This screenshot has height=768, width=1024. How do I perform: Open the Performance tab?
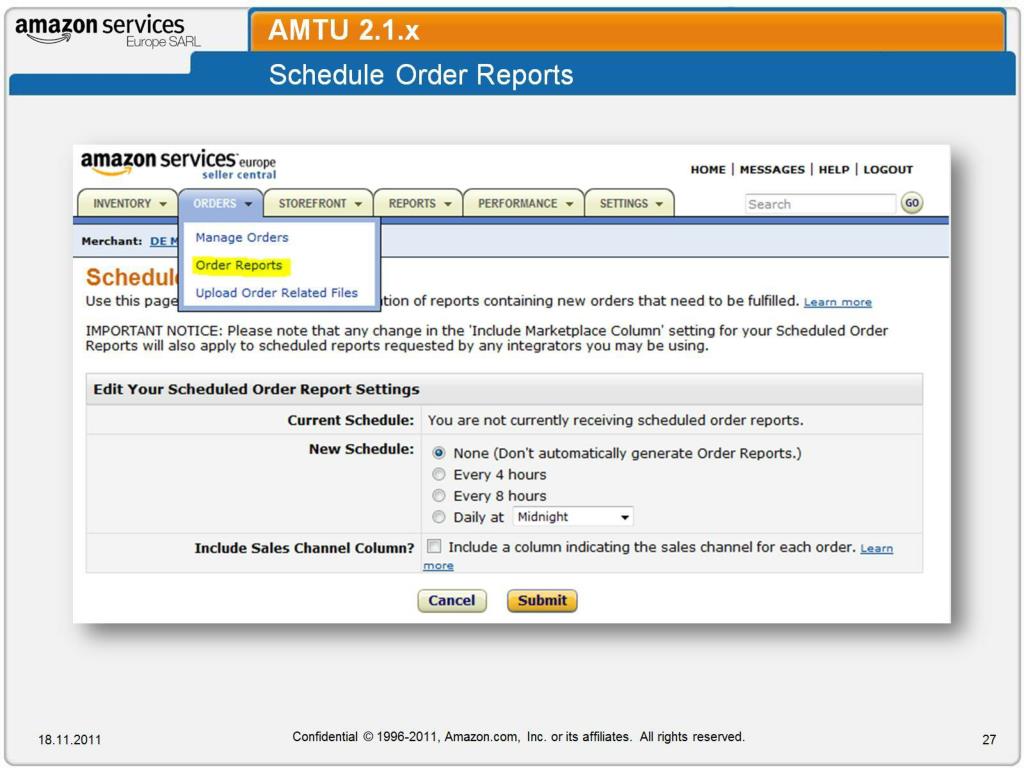tap(524, 203)
